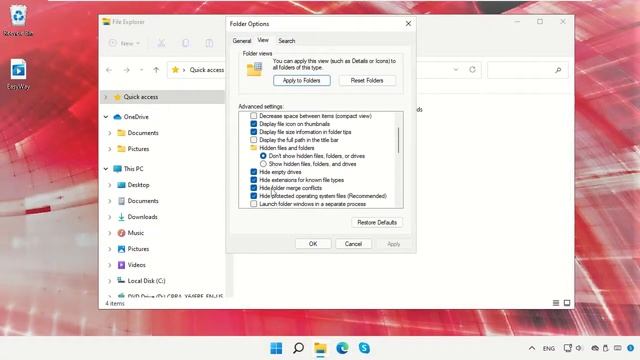Click the search magnifier in File Explorer
The width and height of the screenshot is (640, 360).
pos(558,70)
